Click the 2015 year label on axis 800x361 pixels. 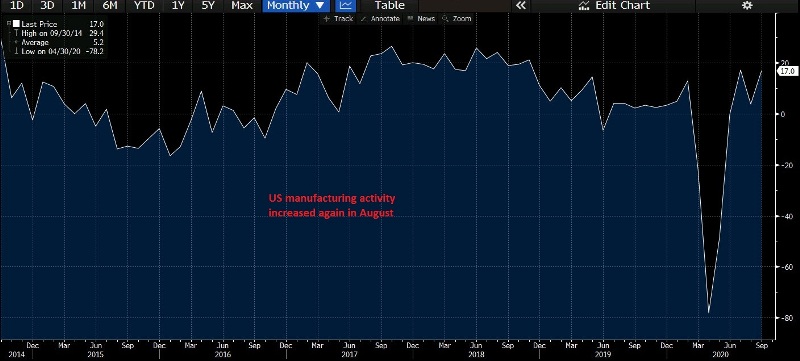pos(95,354)
